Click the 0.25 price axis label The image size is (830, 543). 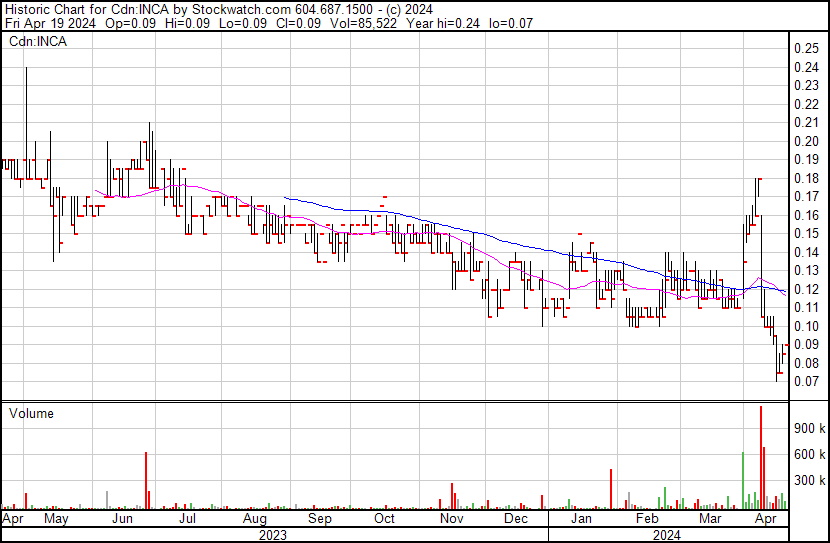806,48
